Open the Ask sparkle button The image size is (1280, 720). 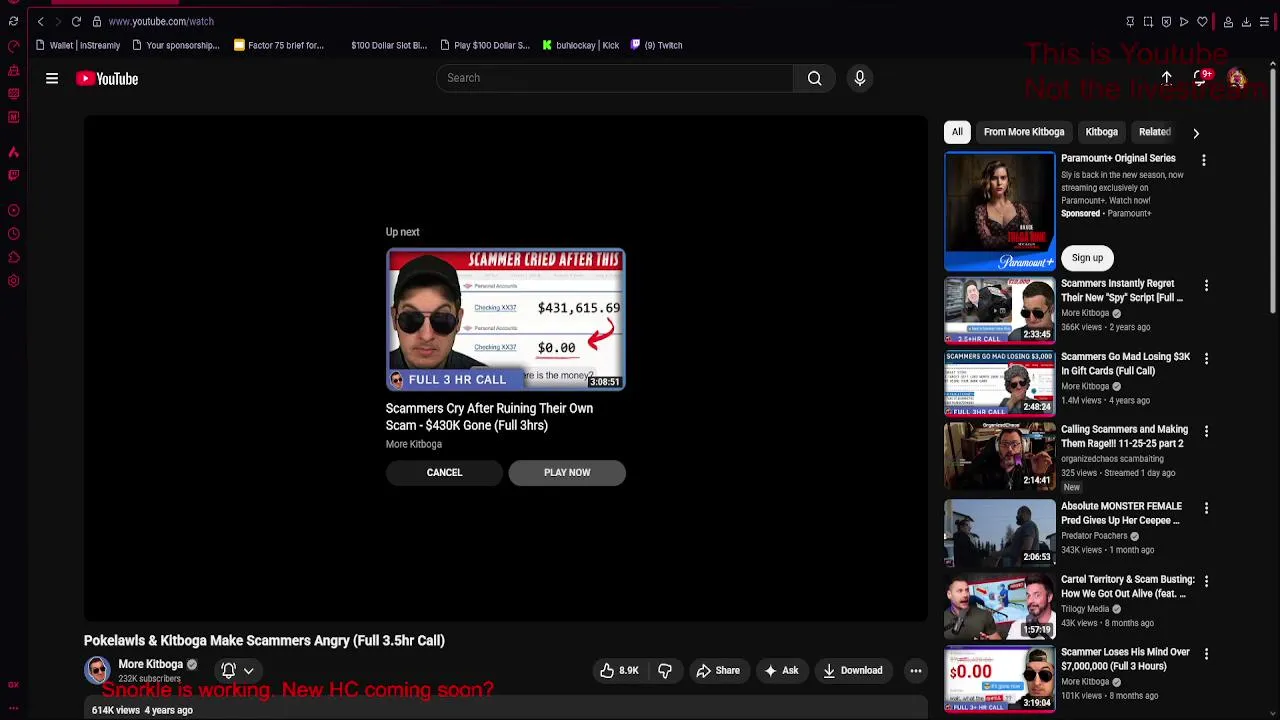tap(781, 670)
